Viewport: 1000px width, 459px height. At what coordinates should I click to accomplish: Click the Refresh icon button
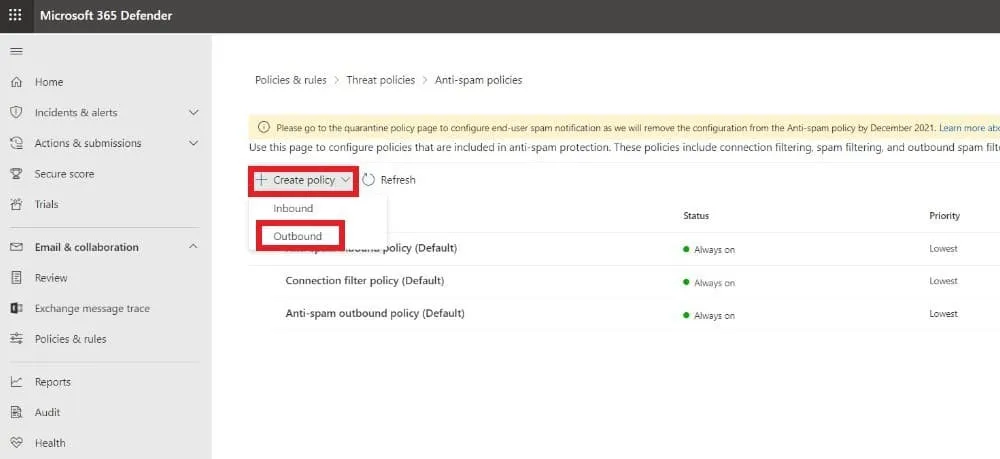(369, 180)
